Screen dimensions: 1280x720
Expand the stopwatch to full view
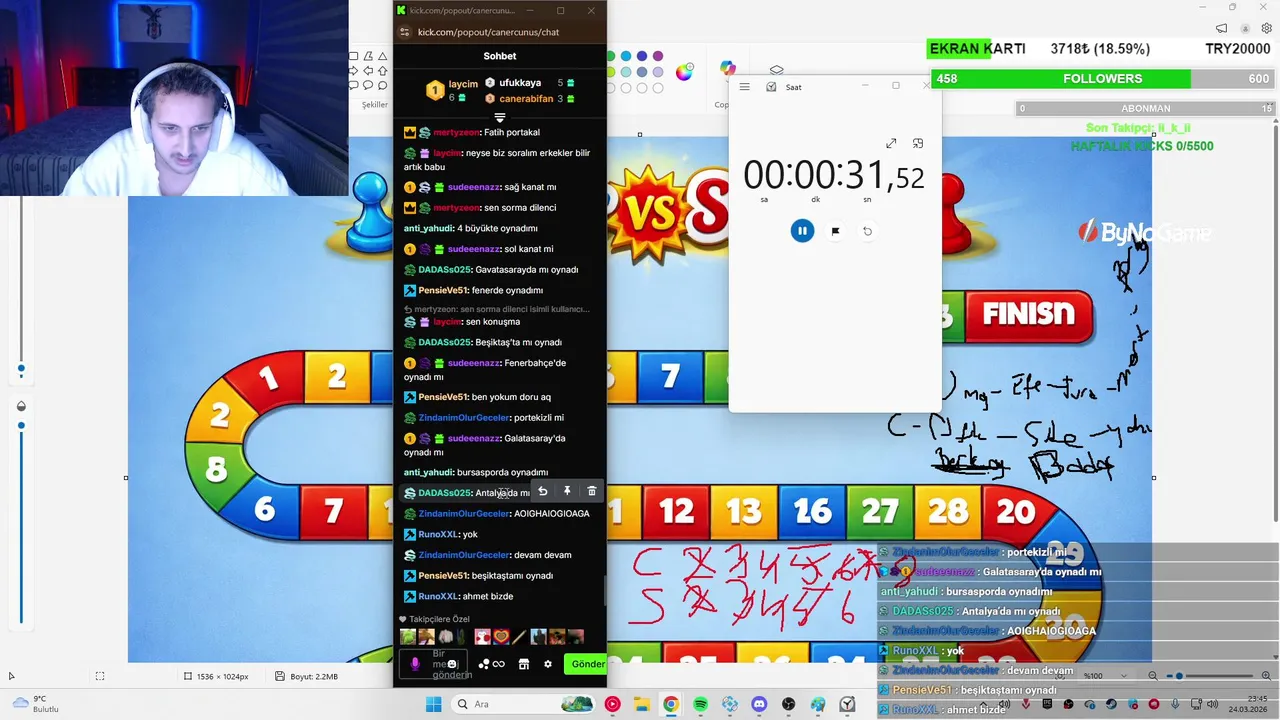pyautogui.click(x=891, y=144)
